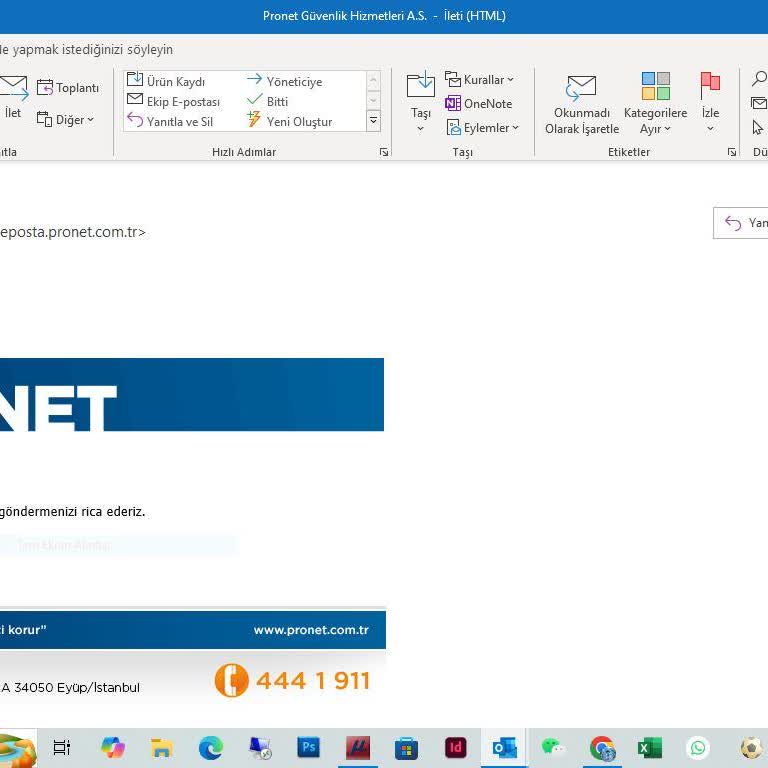Viewport: 768px width, 768px height.
Task: Select the Yöneticiye quick step
Action: [284, 81]
